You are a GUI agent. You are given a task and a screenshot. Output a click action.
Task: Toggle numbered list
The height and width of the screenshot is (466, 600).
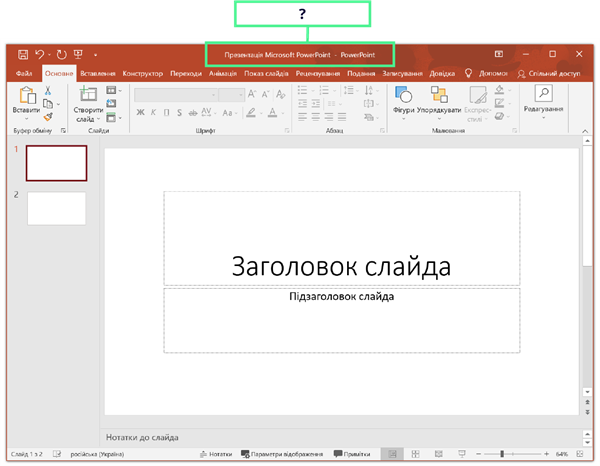coord(324,91)
